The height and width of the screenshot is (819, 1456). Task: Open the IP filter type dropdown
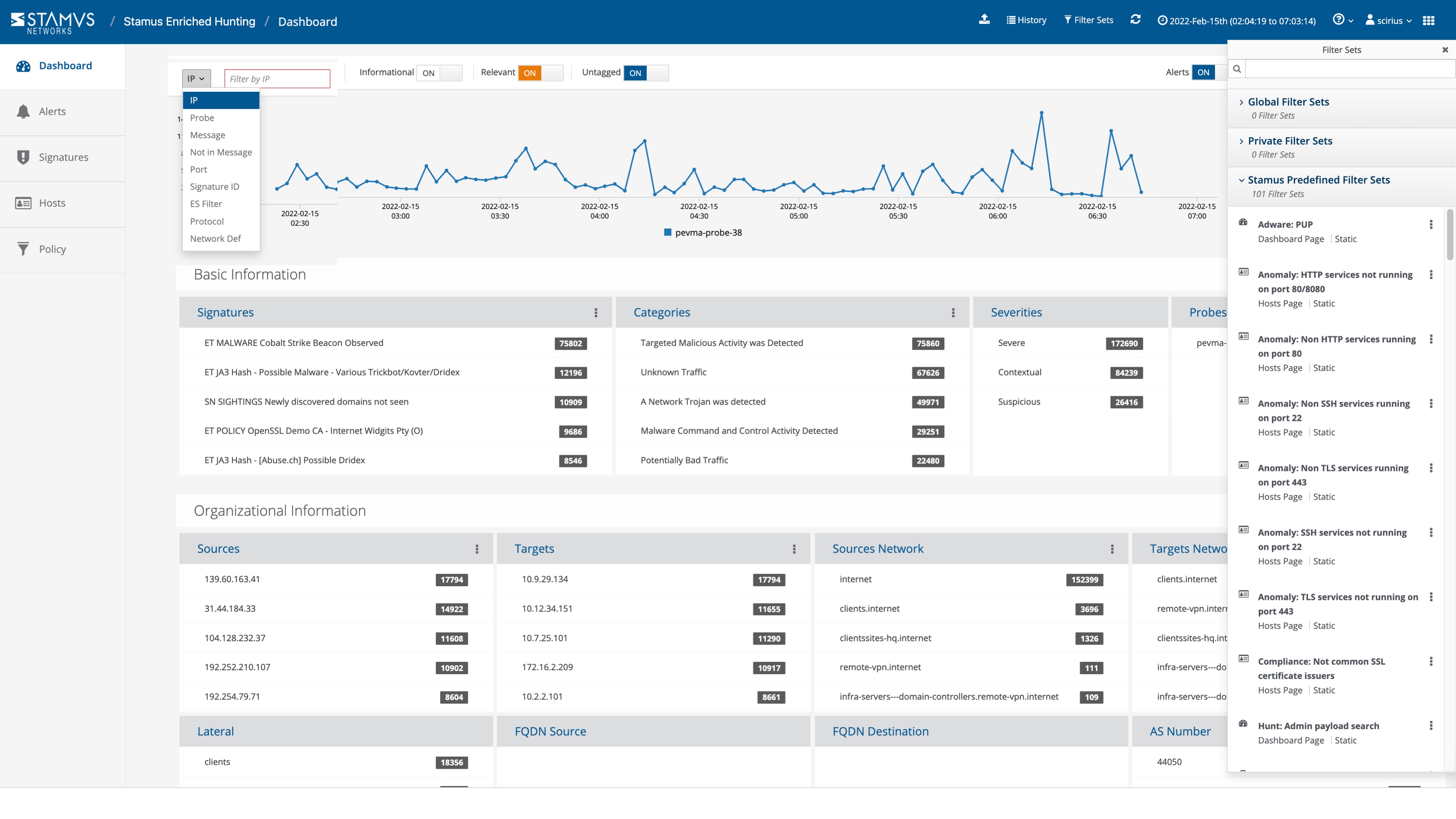(196, 79)
